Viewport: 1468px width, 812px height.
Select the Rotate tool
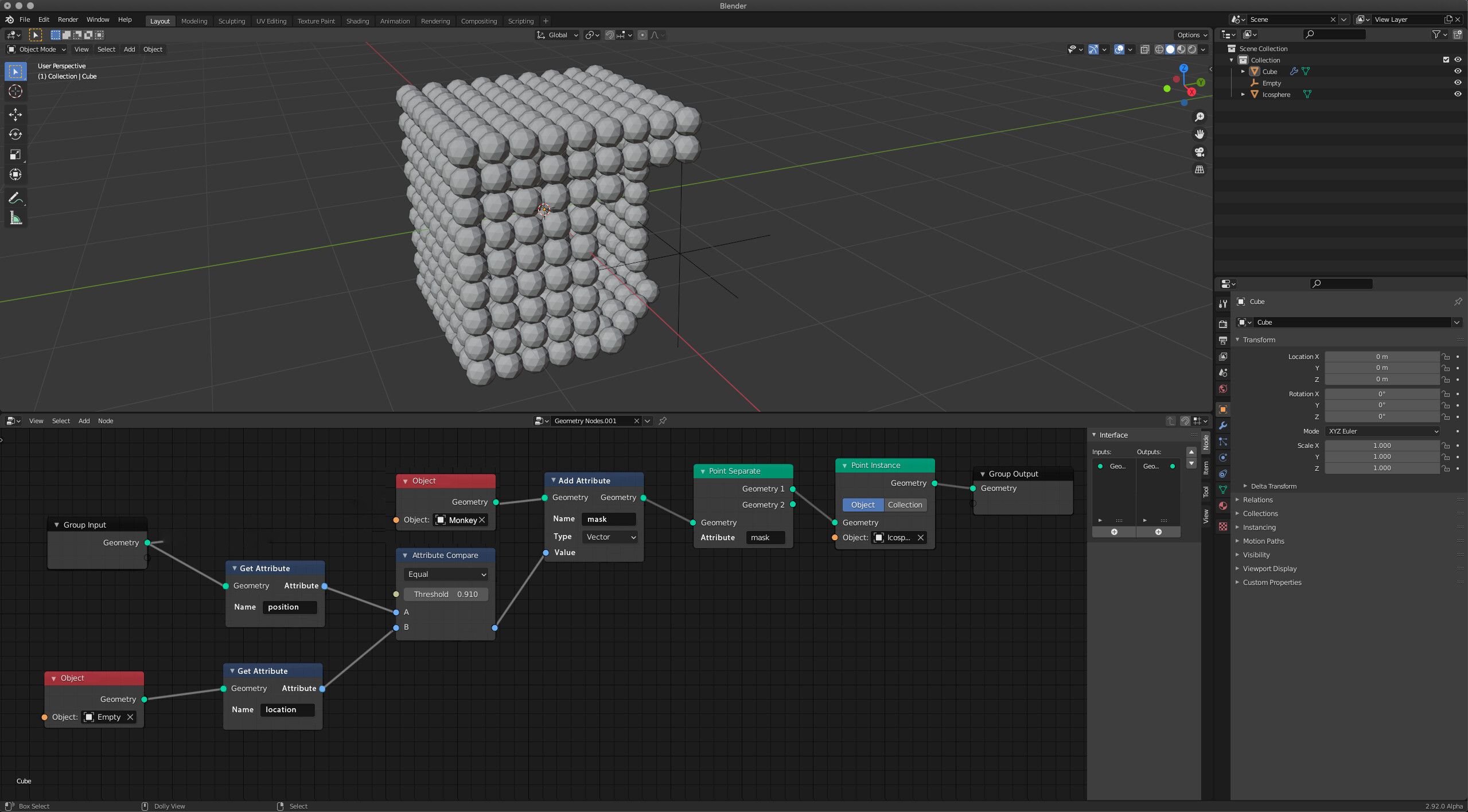15,134
